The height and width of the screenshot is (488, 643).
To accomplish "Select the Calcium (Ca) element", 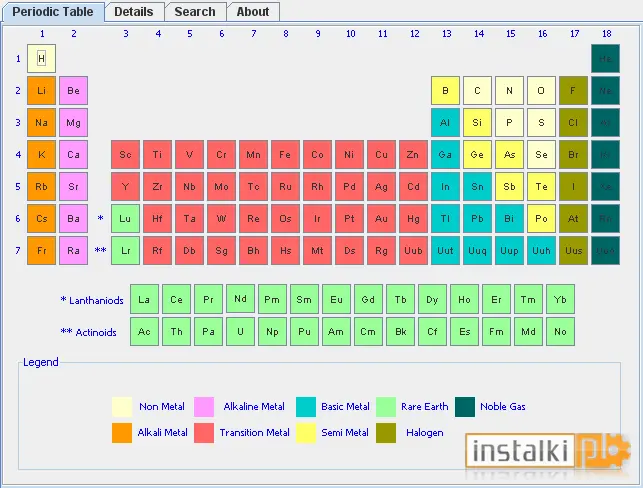I will (x=73, y=155).
